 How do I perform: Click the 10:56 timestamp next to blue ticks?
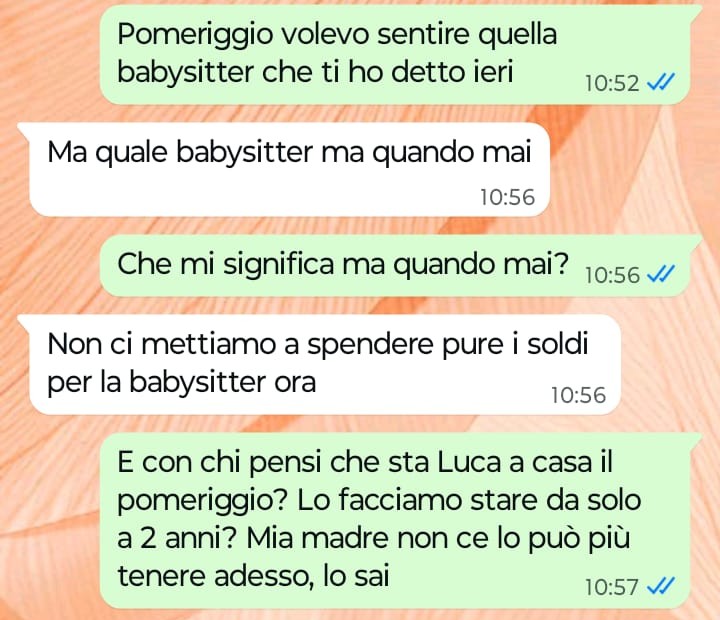612,275
